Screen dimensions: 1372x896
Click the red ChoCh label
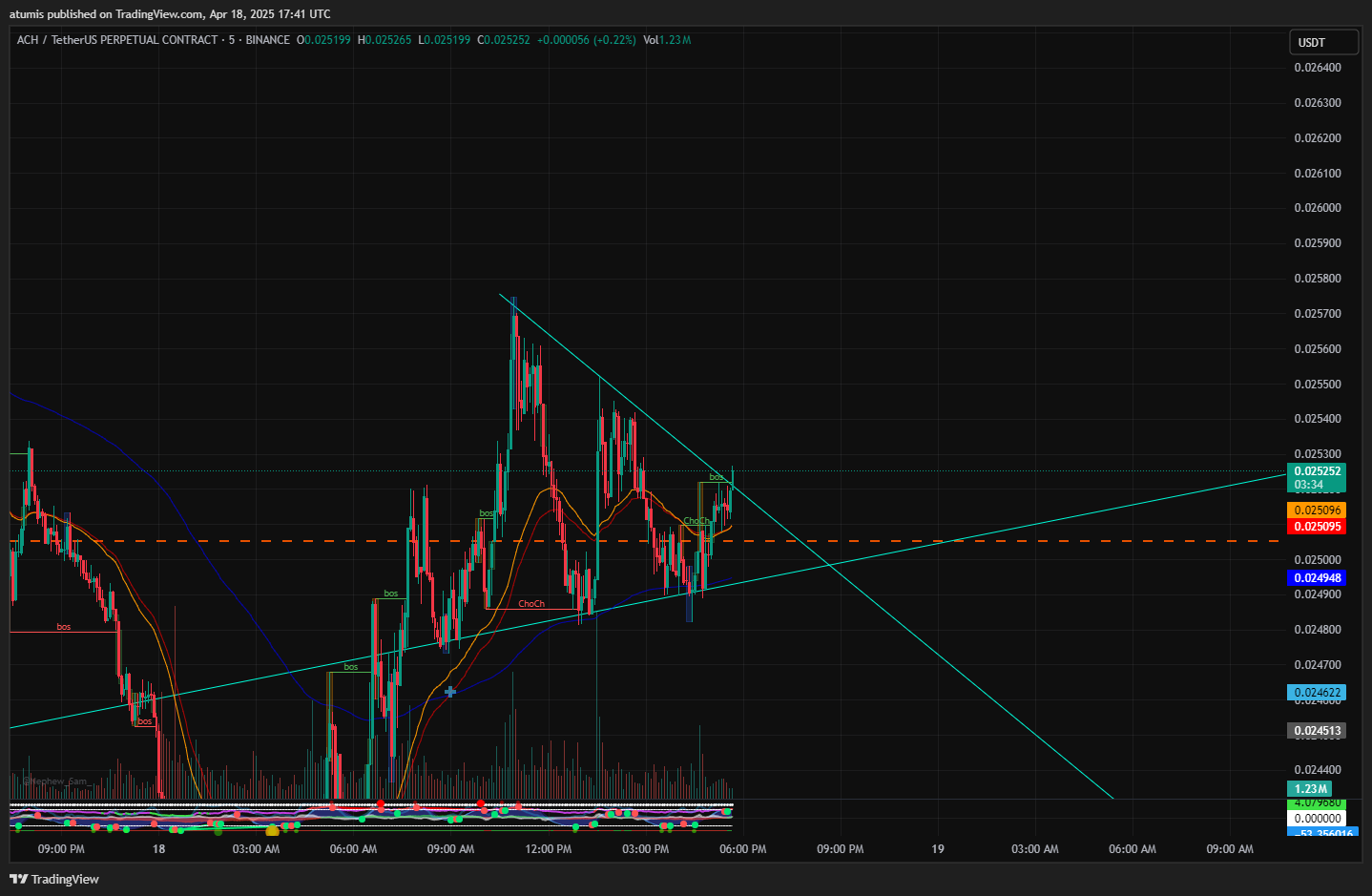(x=531, y=604)
